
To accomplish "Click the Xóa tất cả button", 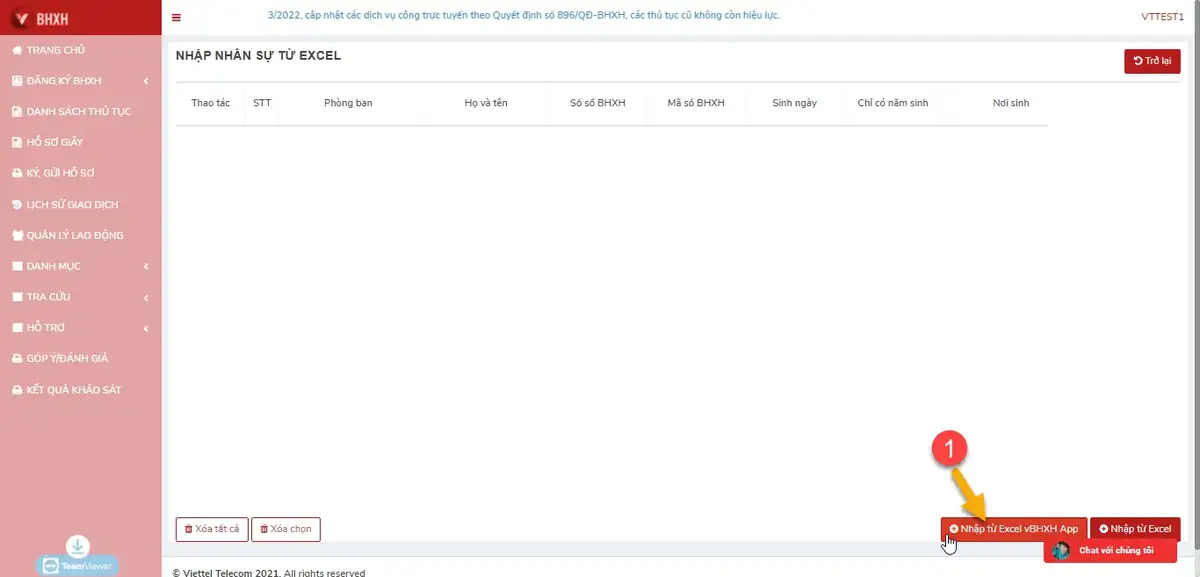I will click(212, 529).
